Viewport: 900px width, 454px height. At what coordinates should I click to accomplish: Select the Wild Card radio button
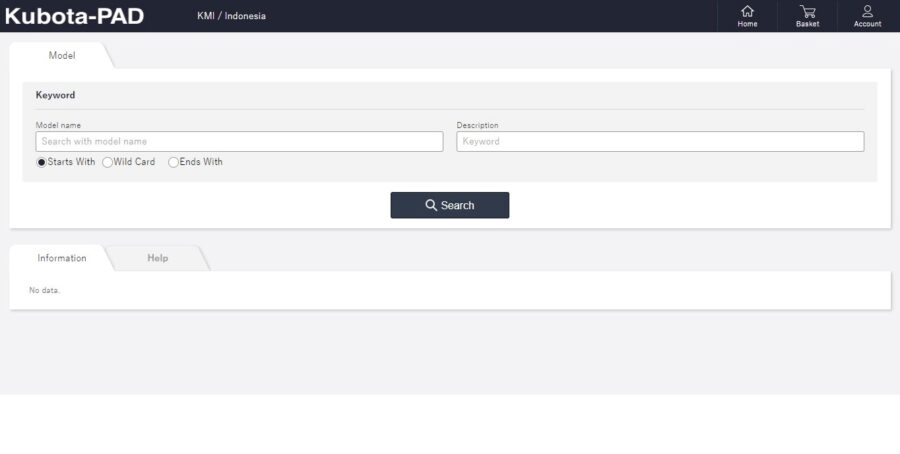107,162
